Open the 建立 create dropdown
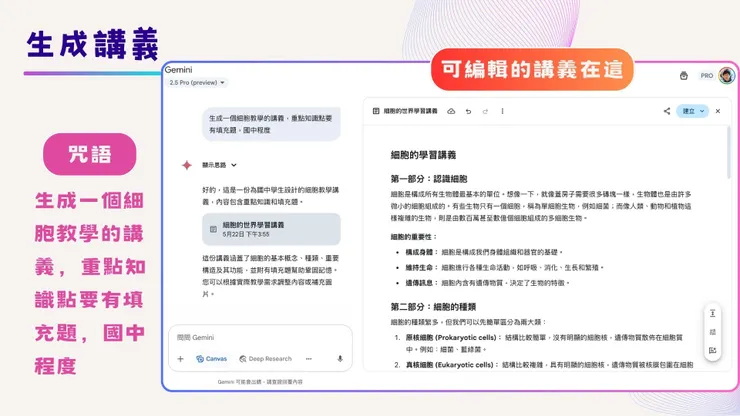Screen dimensions: 740x416 692,111
